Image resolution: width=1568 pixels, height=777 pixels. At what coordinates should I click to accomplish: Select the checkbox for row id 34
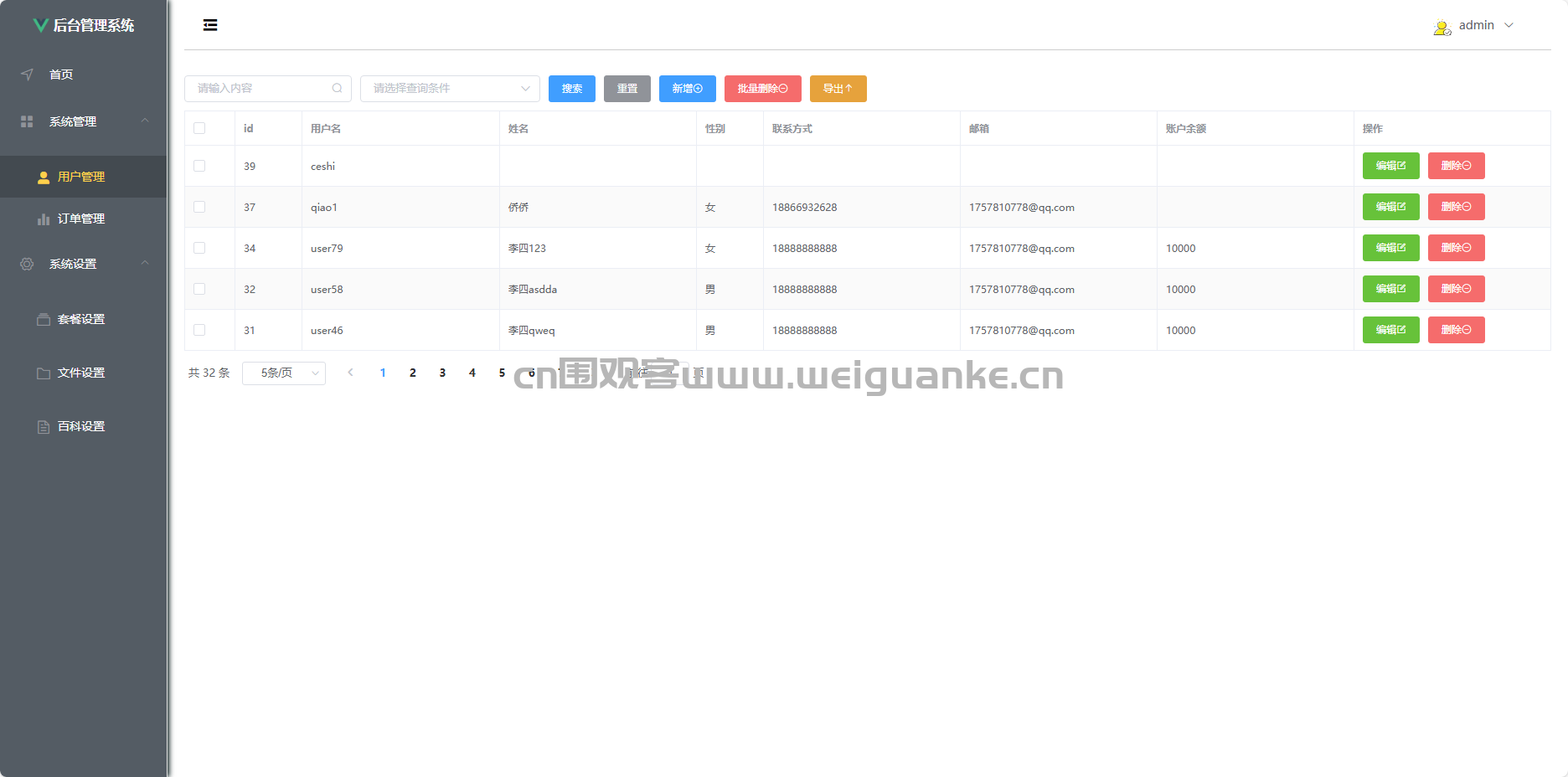(x=199, y=248)
